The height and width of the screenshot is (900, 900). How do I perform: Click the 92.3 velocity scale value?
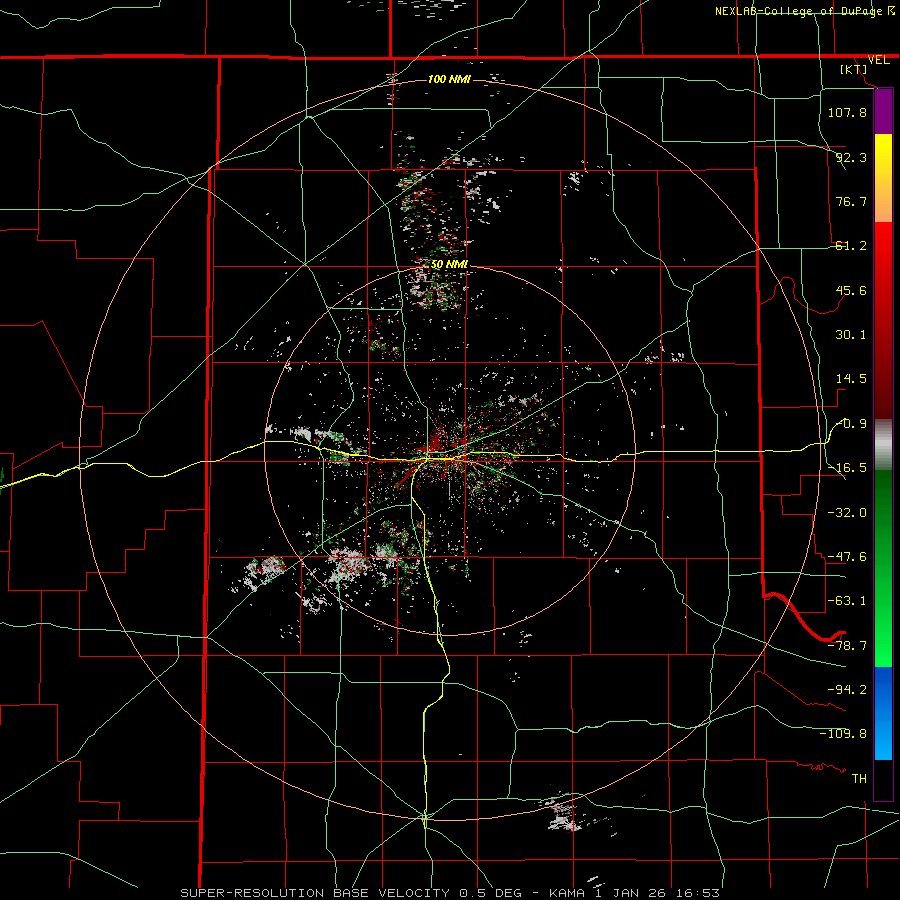click(851, 157)
